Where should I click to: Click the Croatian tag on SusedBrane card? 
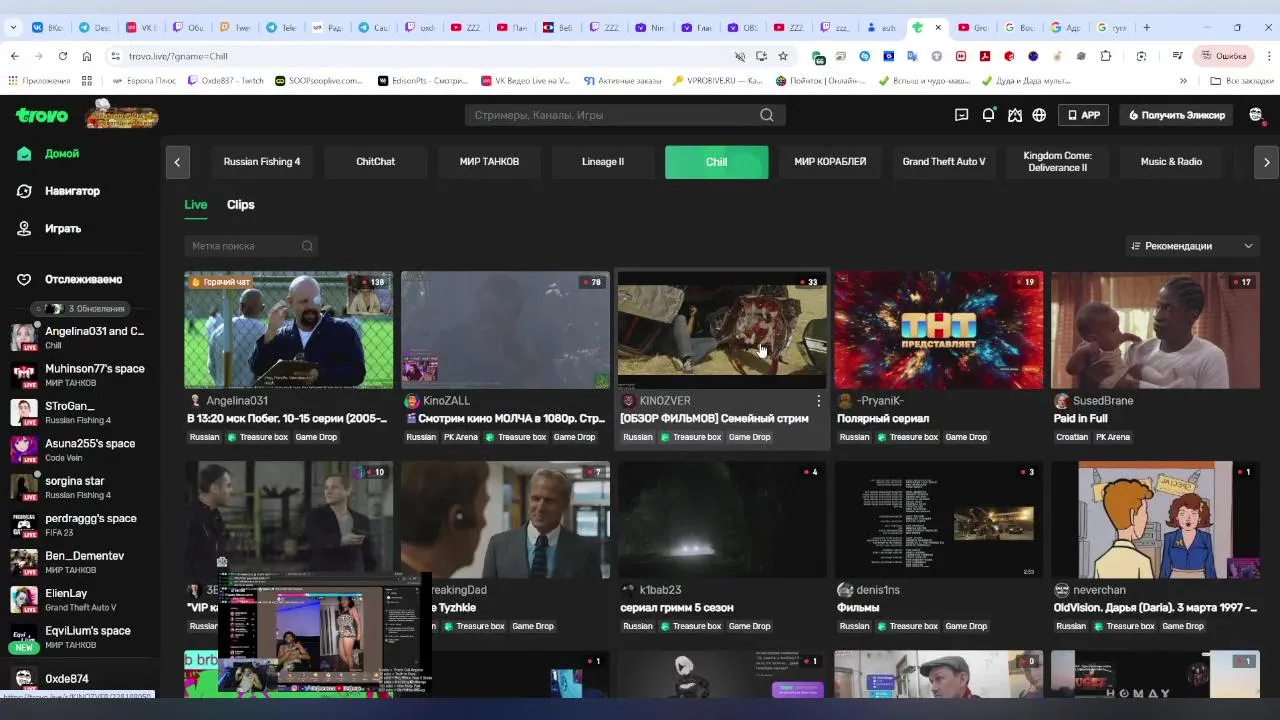point(1072,437)
